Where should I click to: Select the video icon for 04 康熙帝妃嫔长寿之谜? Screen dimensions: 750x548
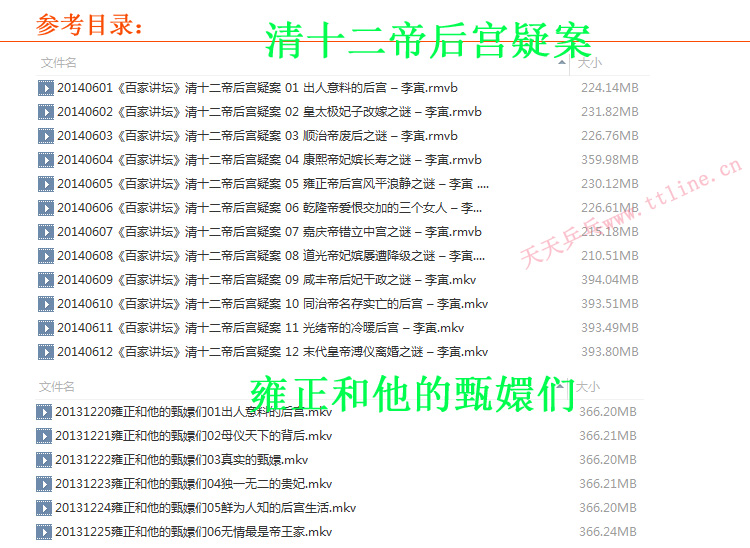click(x=45, y=160)
